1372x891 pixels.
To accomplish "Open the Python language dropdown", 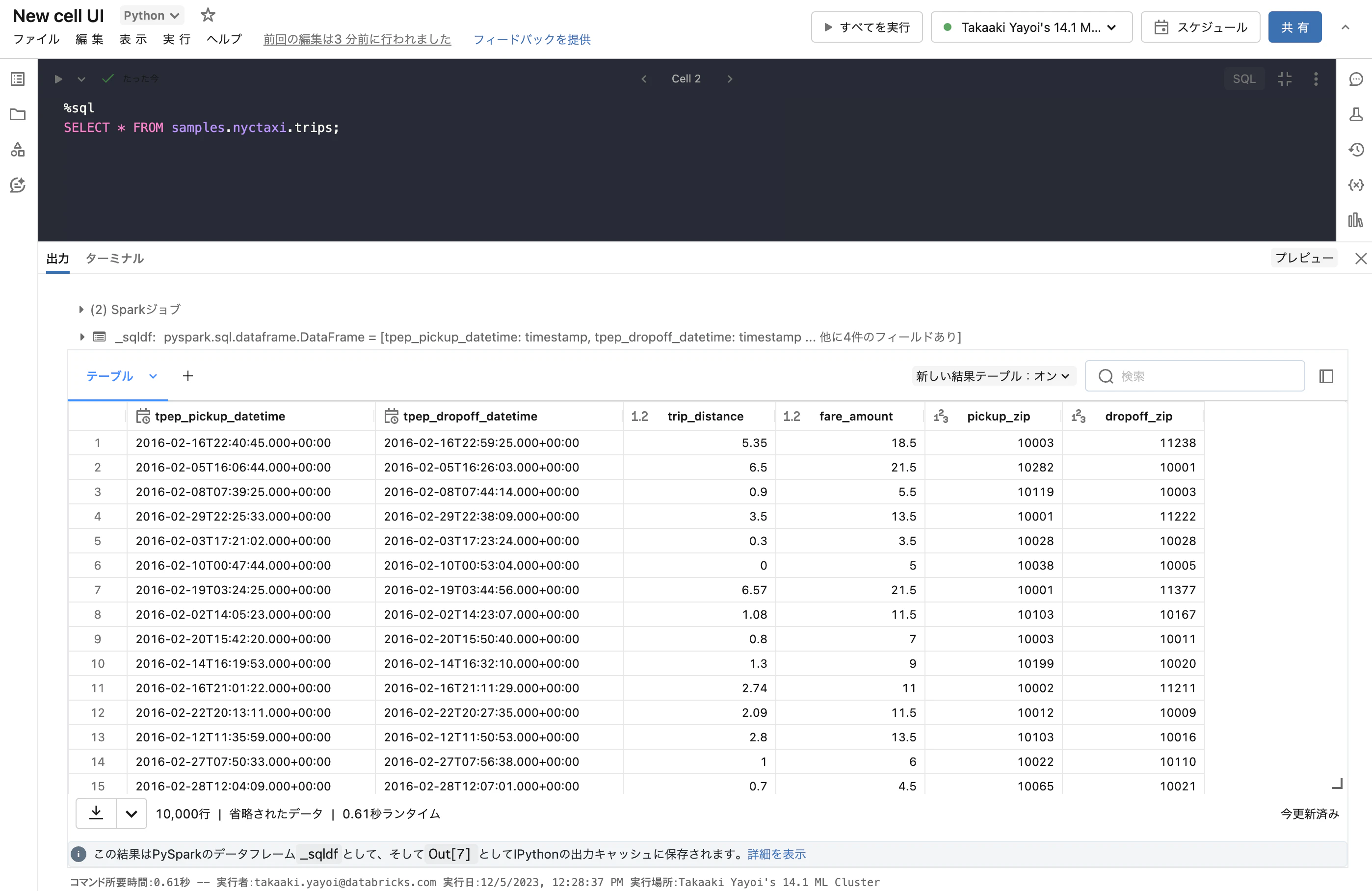I will coord(152,16).
